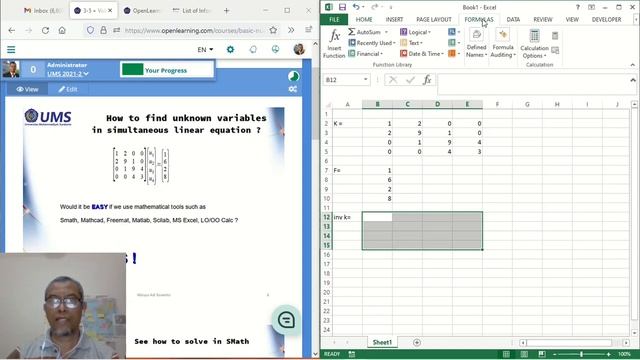
Task: Open a new browser tab
Action: (x=227, y=11)
